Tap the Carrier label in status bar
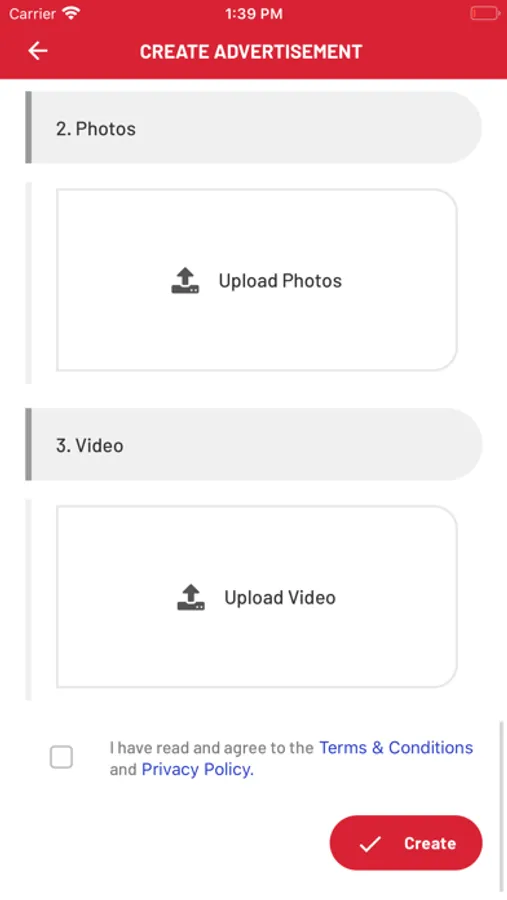The image size is (507, 900). [x=32, y=13]
